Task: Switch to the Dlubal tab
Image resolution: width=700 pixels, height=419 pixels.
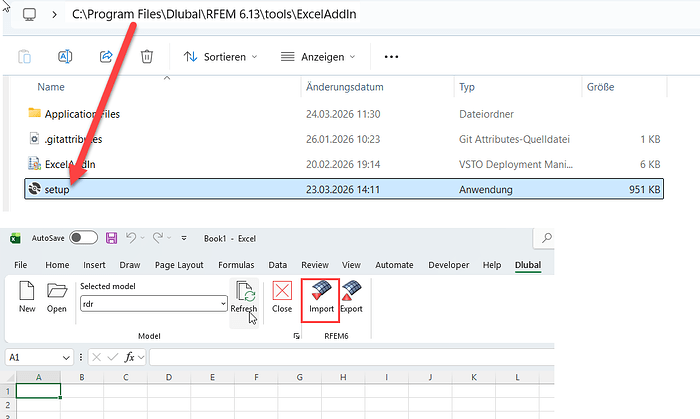Action: [x=528, y=265]
